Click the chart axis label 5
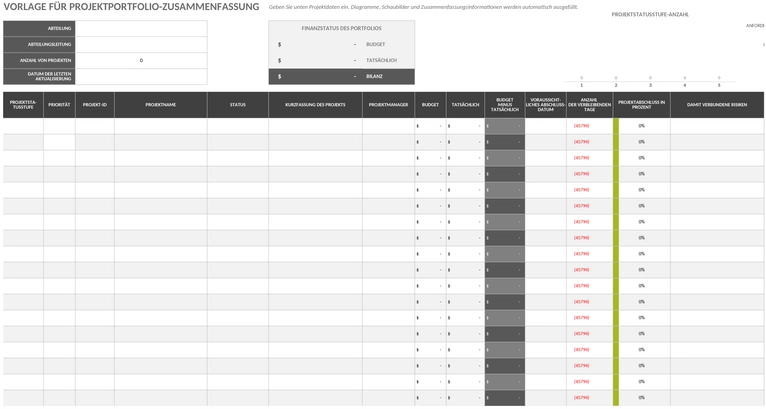Screen dimensions: 766x409 click(x=719, y=86)
